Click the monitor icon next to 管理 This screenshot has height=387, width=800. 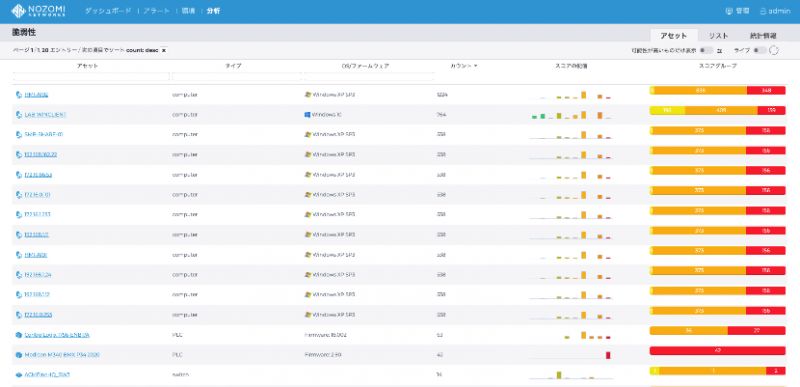729,11
